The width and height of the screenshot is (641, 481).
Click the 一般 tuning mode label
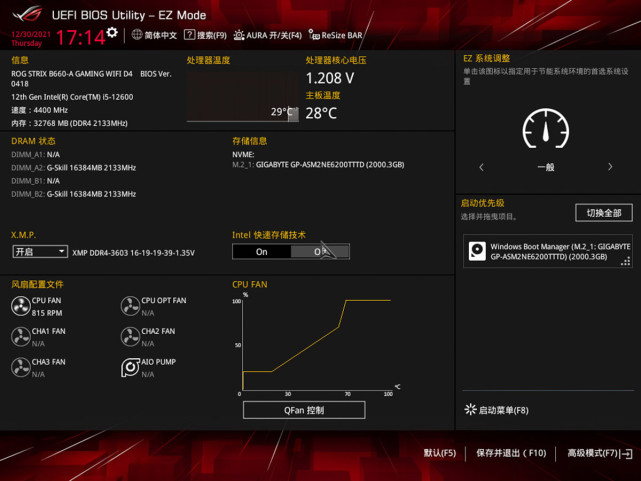546,167
